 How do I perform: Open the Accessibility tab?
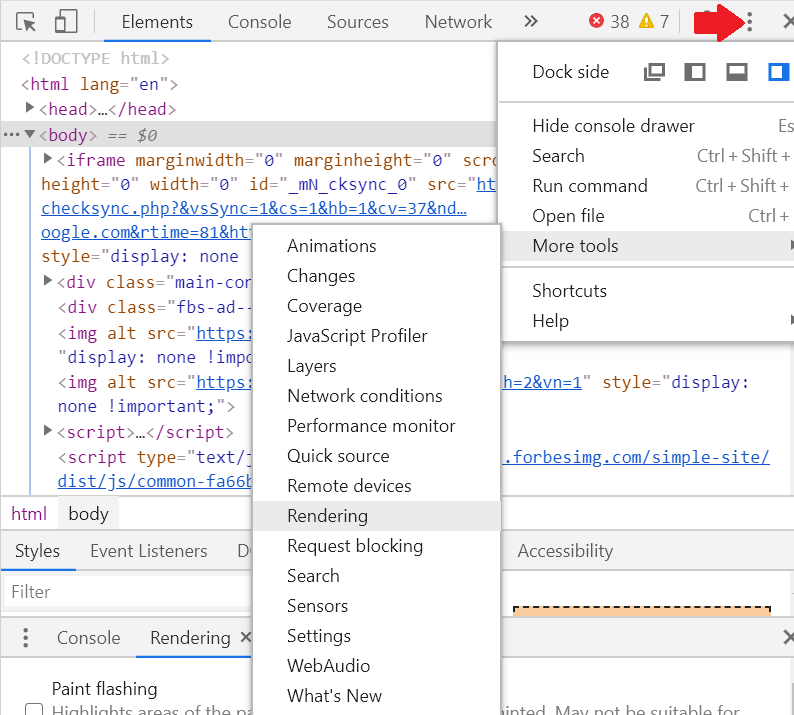coord(565,551)
